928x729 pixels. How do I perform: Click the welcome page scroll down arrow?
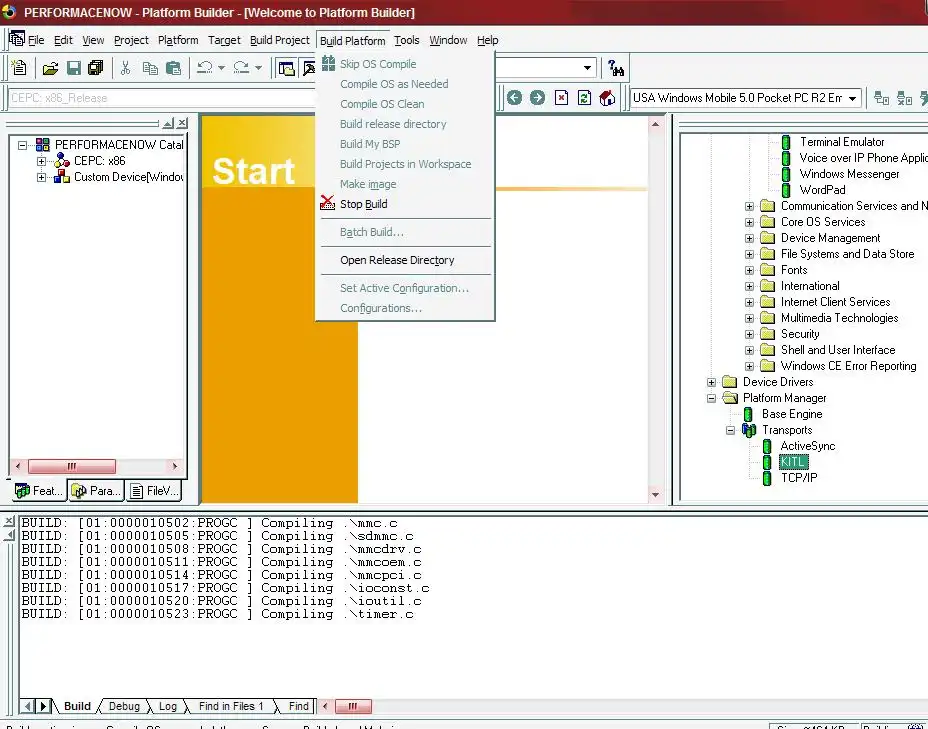pyautogui.click(x=655, y=495)
